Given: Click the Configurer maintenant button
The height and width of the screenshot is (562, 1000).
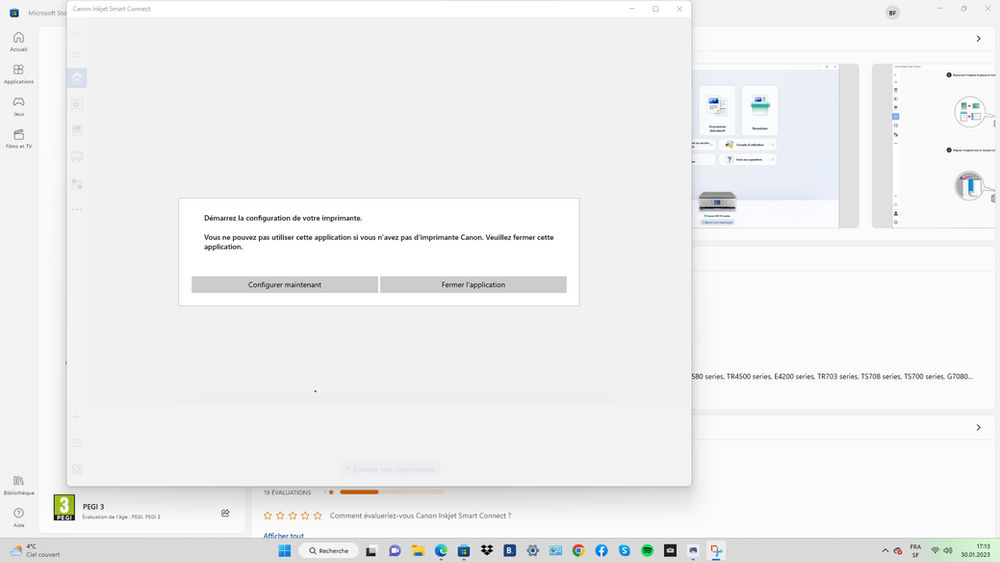Looking at the screenshot, I should 284,285.
